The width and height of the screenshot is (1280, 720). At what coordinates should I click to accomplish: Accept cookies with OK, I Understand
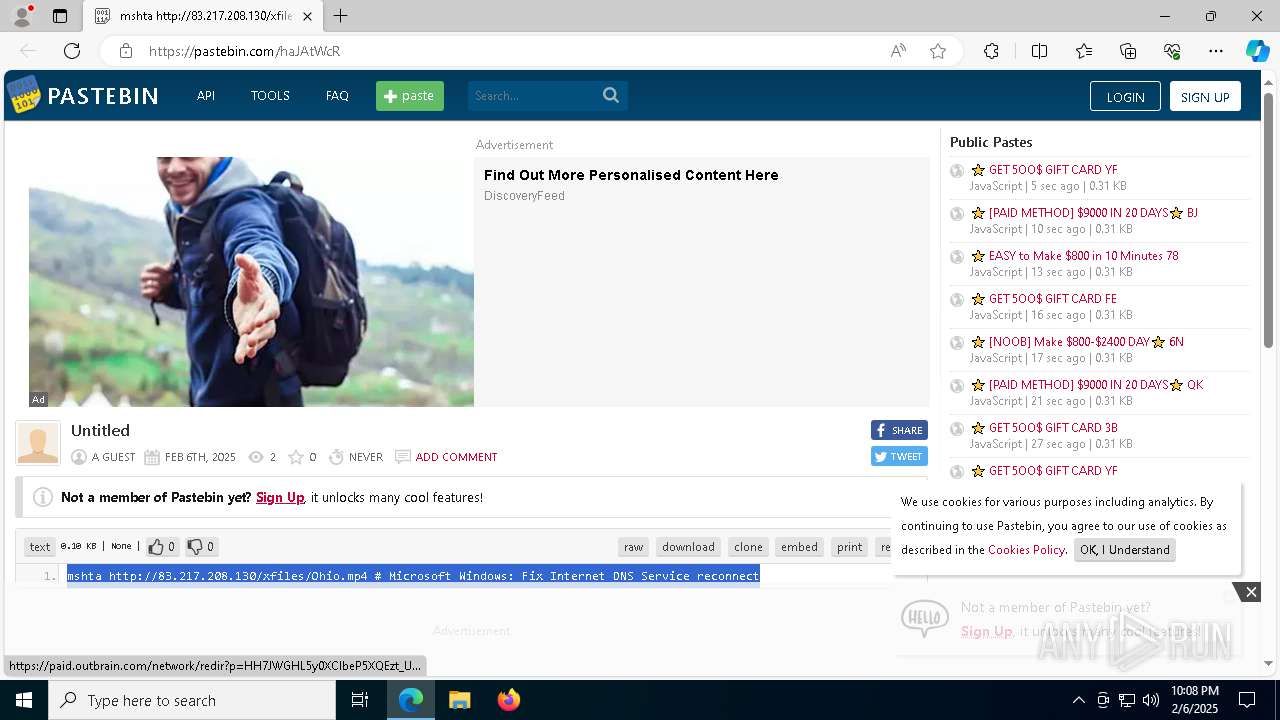pyautogui.click(x=1124, y=550)
